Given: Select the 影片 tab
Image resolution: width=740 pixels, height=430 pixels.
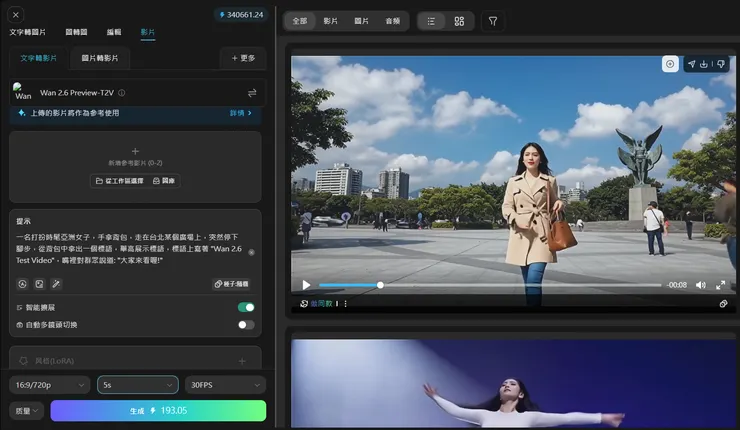Looking at the screenshot, I should (x=147, y=32).
